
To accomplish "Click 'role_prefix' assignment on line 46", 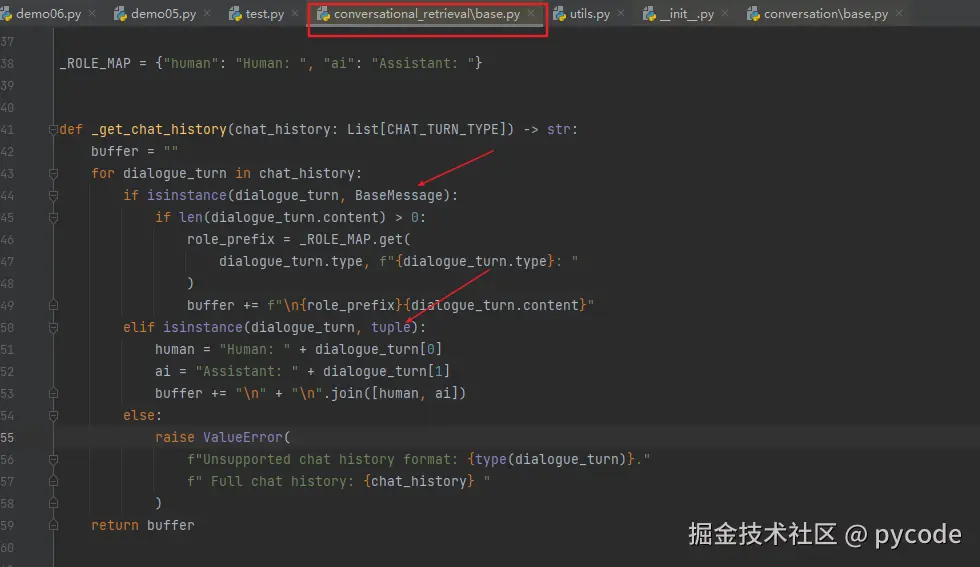I will (231, 239).
